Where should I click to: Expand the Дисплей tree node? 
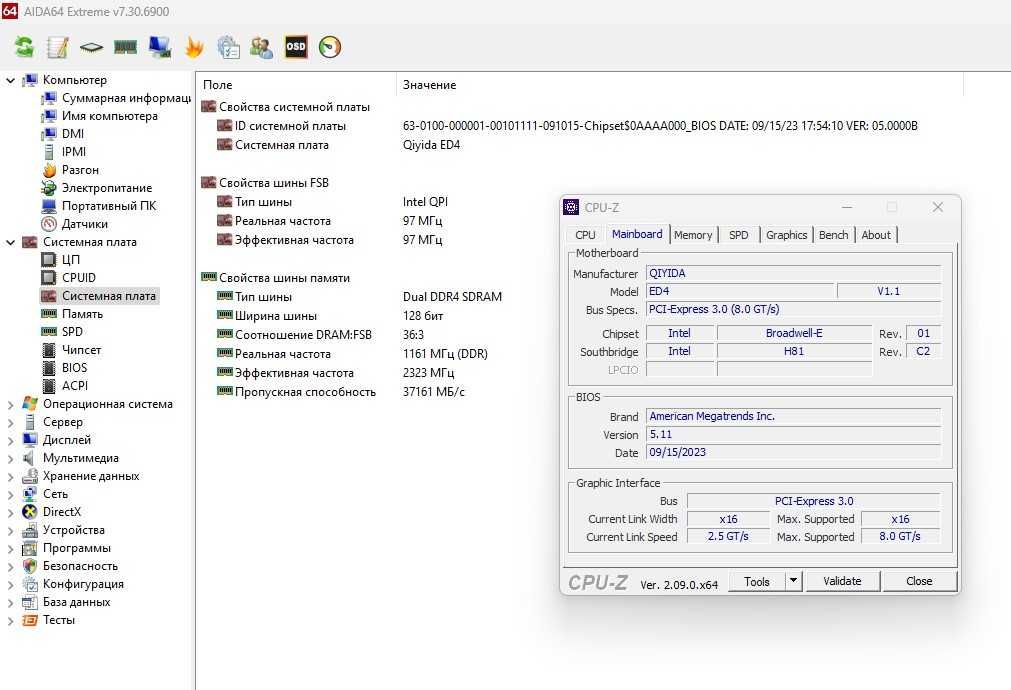coord(10,440)
